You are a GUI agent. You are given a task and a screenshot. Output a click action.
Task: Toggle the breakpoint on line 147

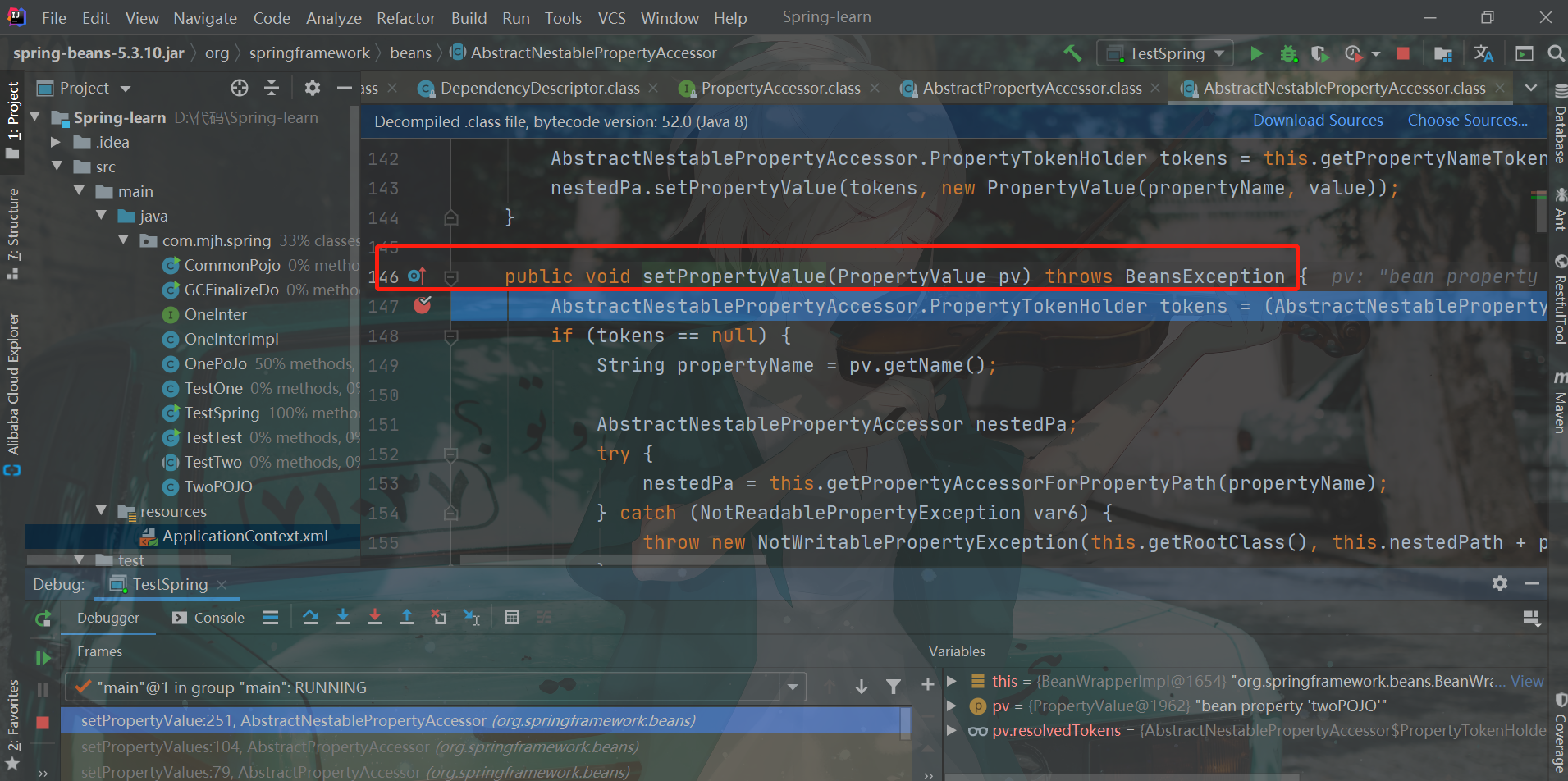[x=423, y=305]
